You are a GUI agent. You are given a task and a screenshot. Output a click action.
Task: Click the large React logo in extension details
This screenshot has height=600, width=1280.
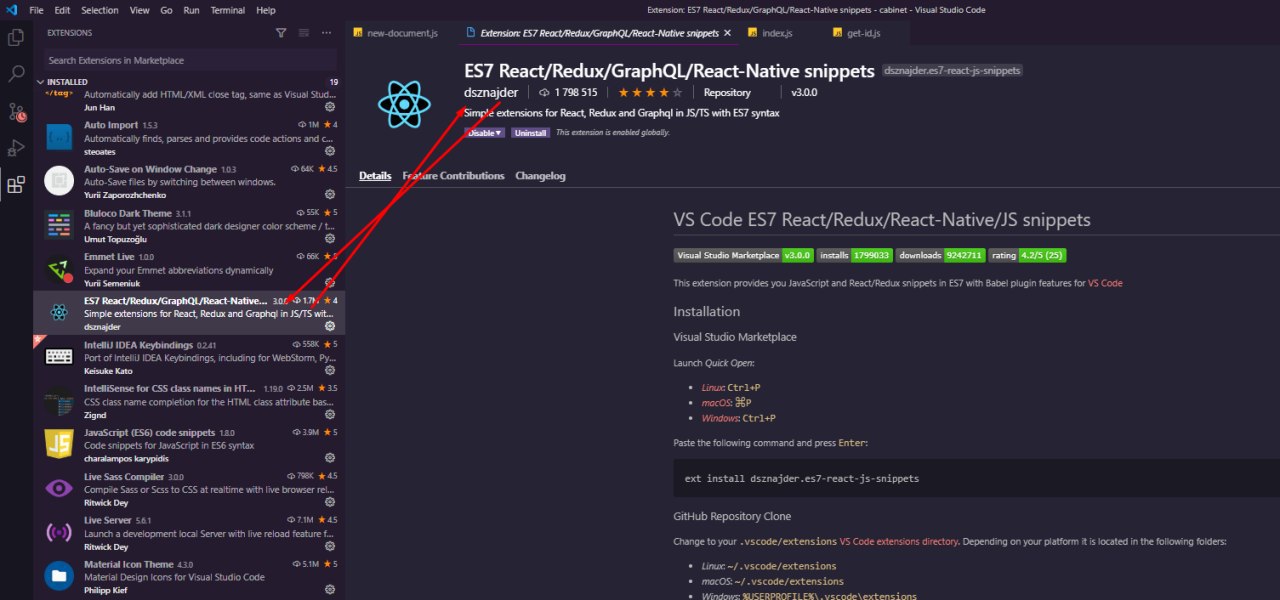[x=404, y=103]
